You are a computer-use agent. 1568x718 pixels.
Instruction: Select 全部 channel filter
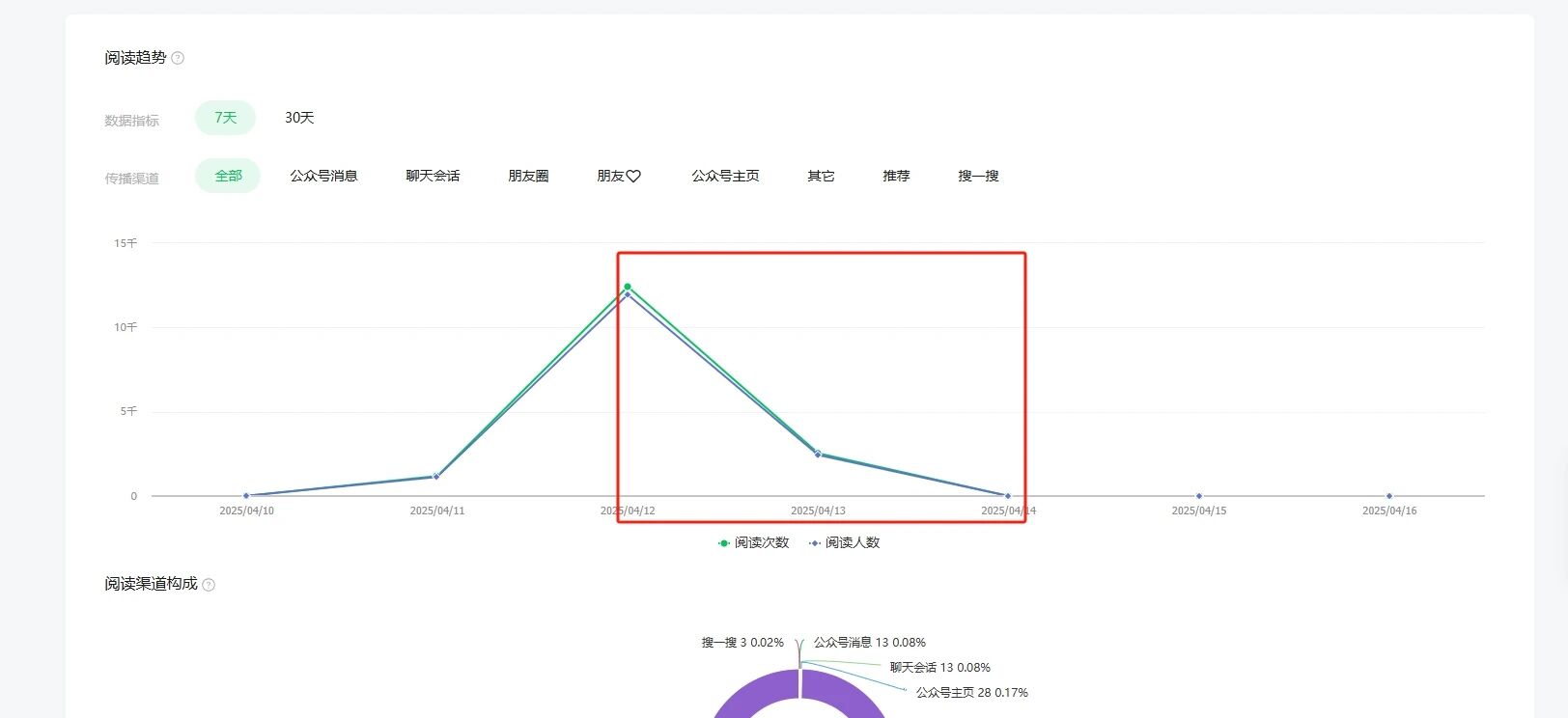click(228, 176)
